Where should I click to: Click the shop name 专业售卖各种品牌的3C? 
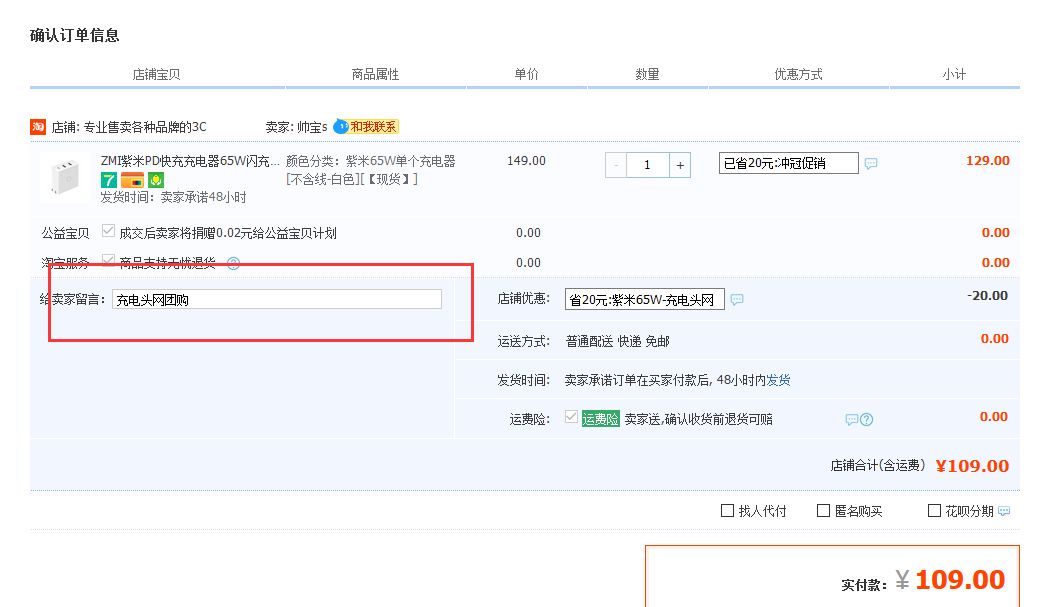[x=145, y=127]
